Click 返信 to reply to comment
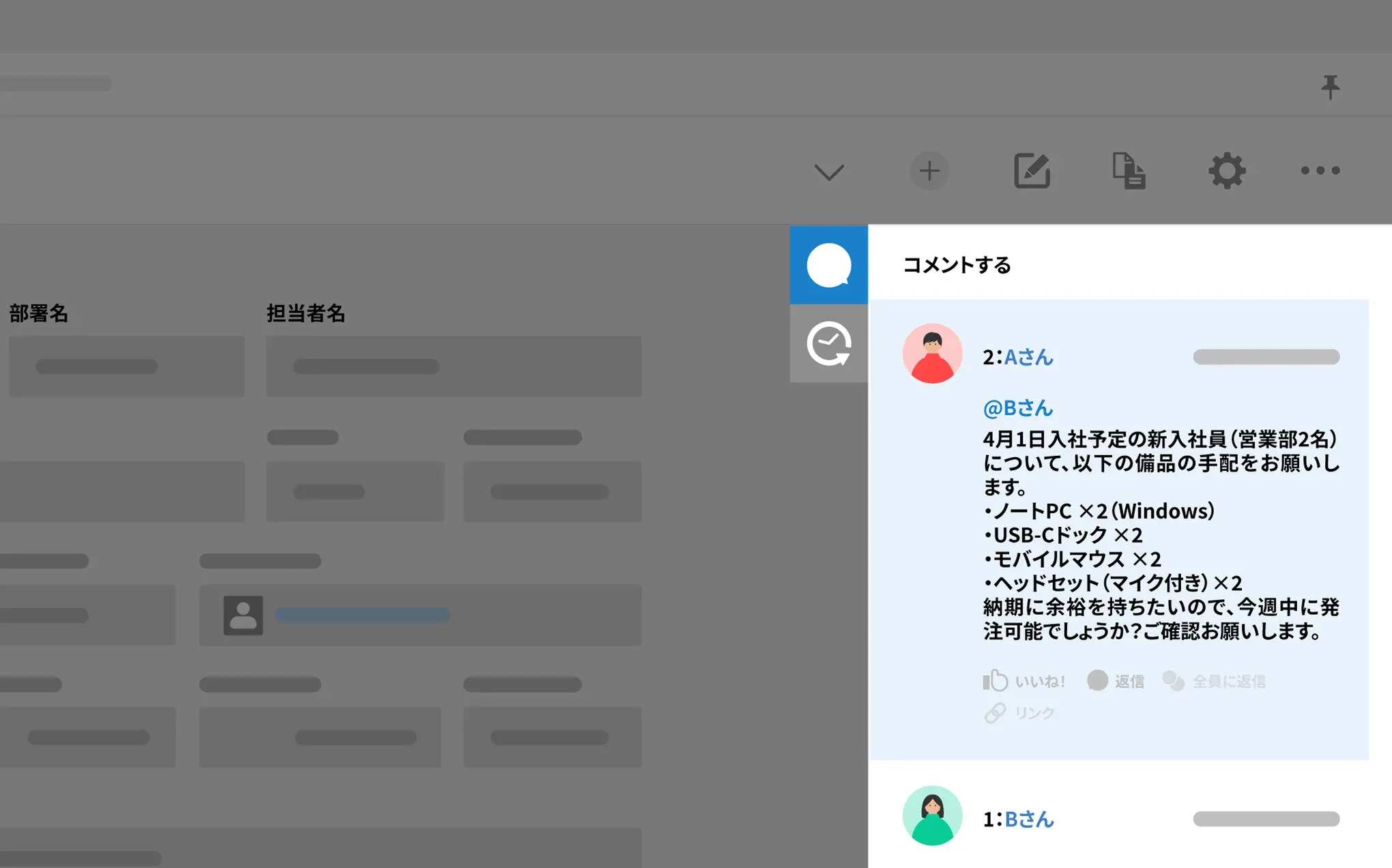The width and height of the screenshot is (1392, 868). pos(1116,680)
